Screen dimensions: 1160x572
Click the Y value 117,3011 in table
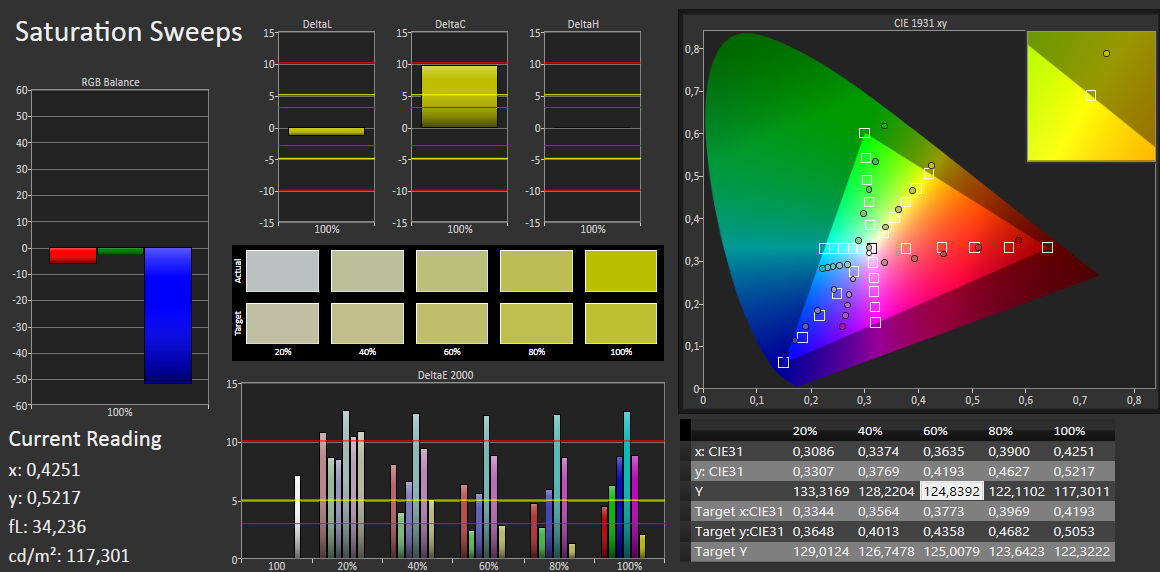(1081, 491)
